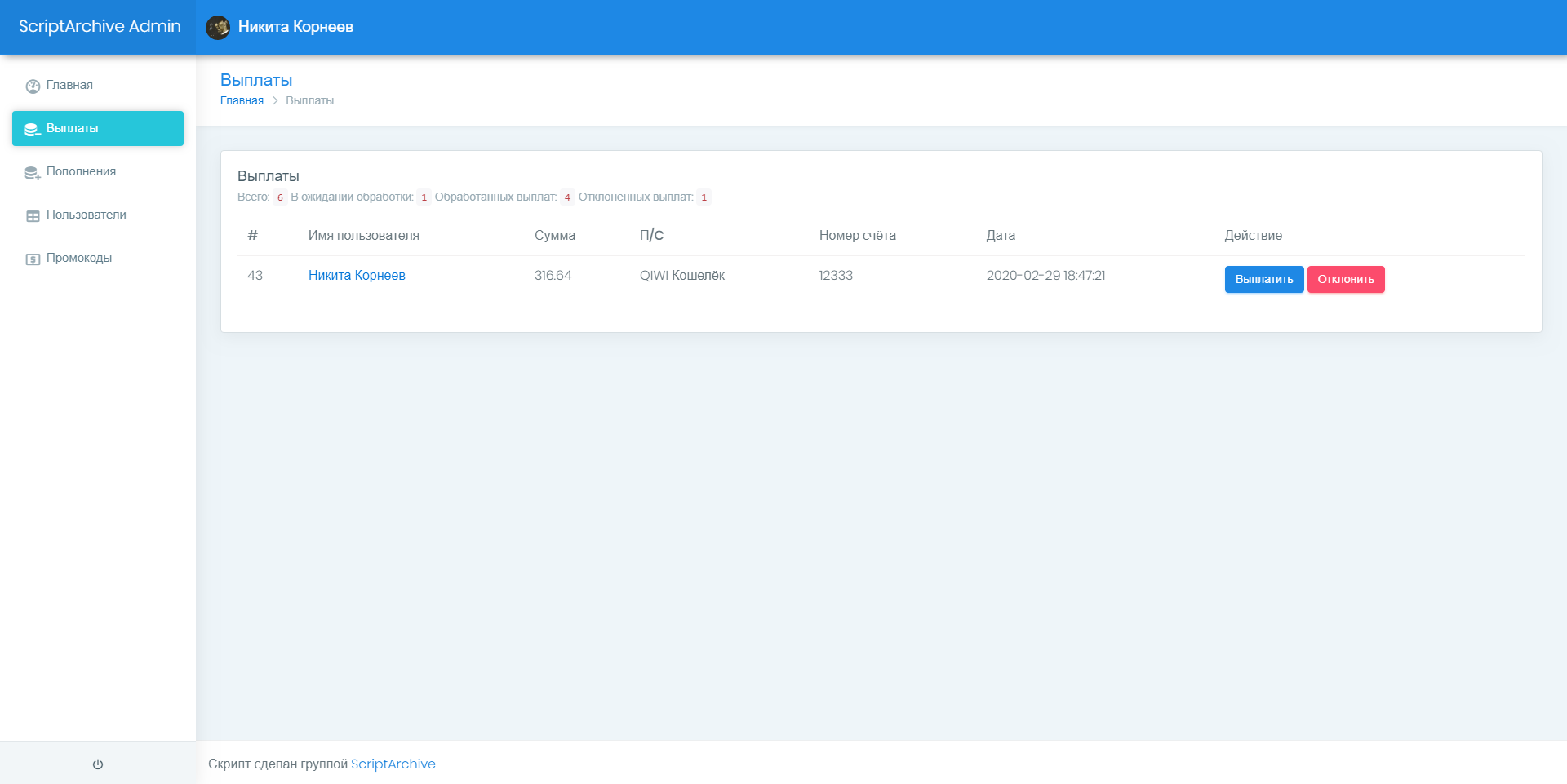Screen dimensions: 1567x784
Task: Click the coins-plus icon beside Пополнения
Action: [x=33, y=172]
